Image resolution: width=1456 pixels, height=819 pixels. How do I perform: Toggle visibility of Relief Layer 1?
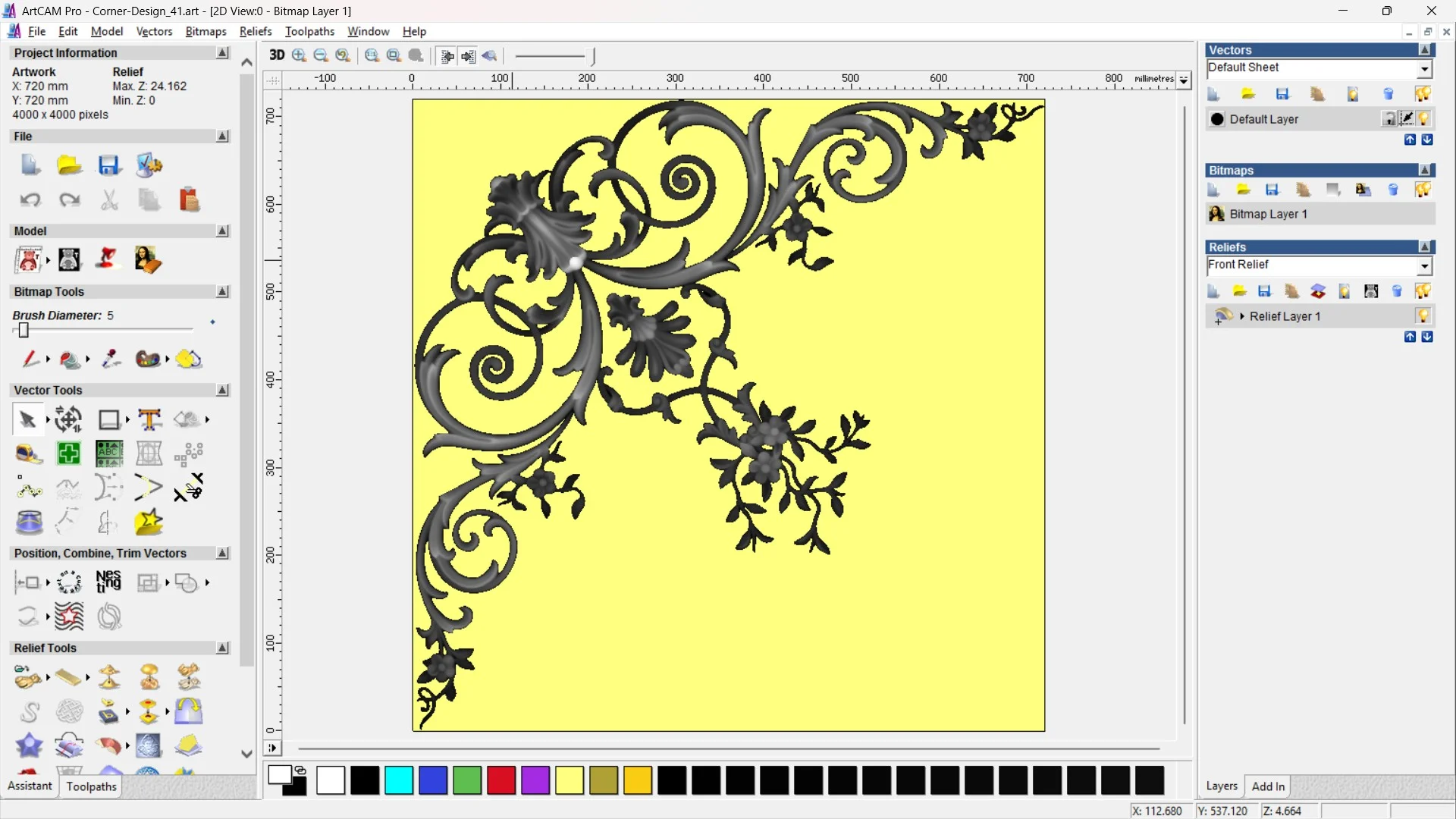(1424, 316)
